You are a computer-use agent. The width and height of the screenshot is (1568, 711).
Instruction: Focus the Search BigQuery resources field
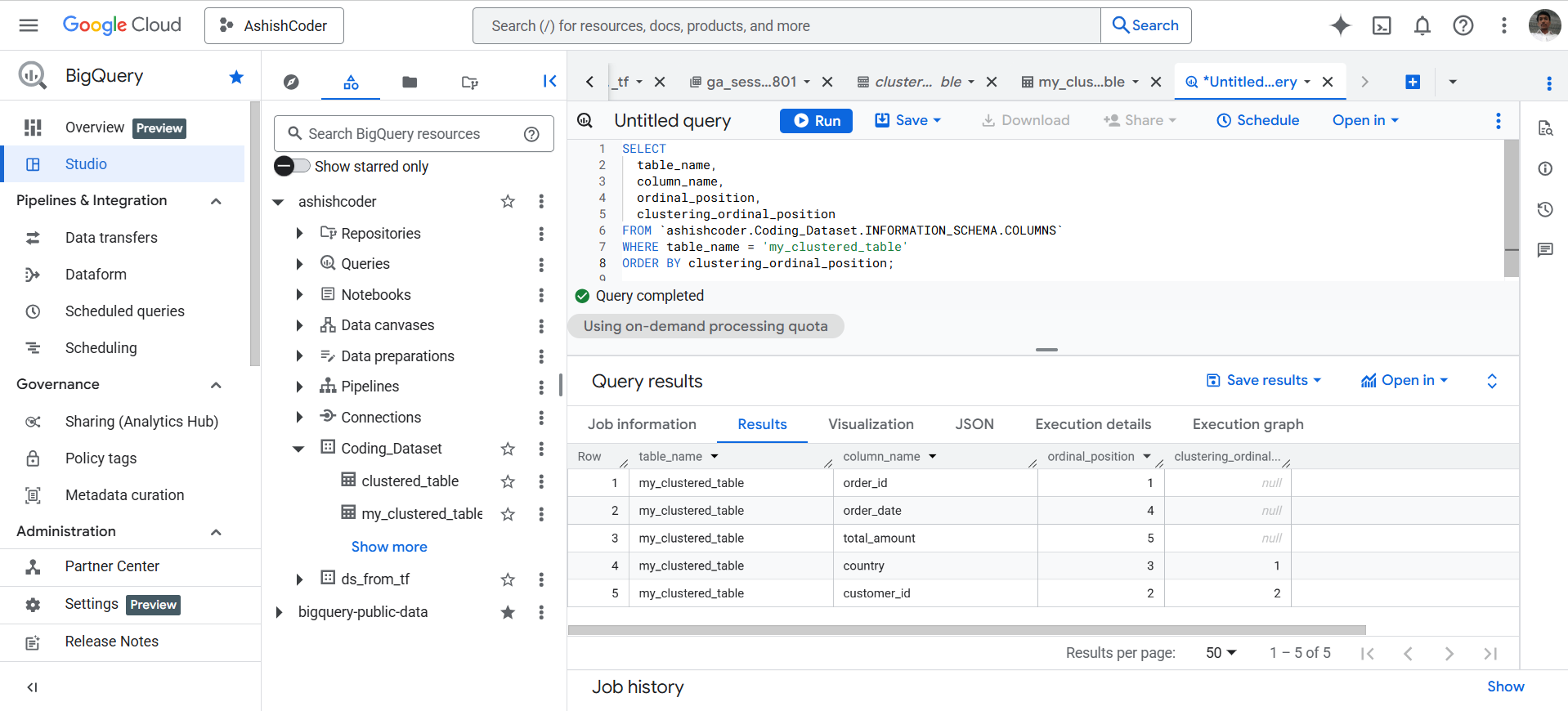pos(414,134)
